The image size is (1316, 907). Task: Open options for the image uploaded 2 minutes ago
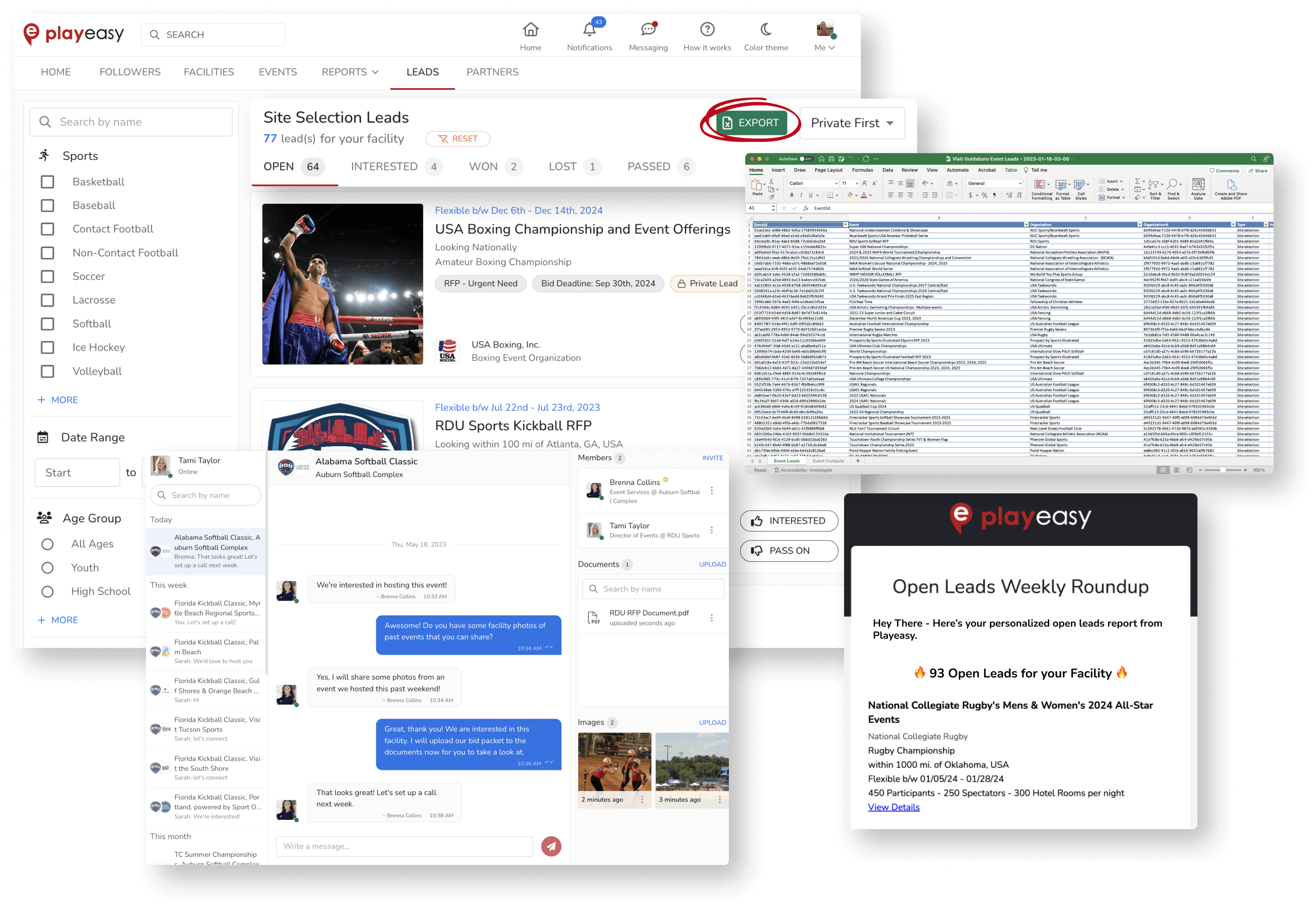(x=642, y=799)
